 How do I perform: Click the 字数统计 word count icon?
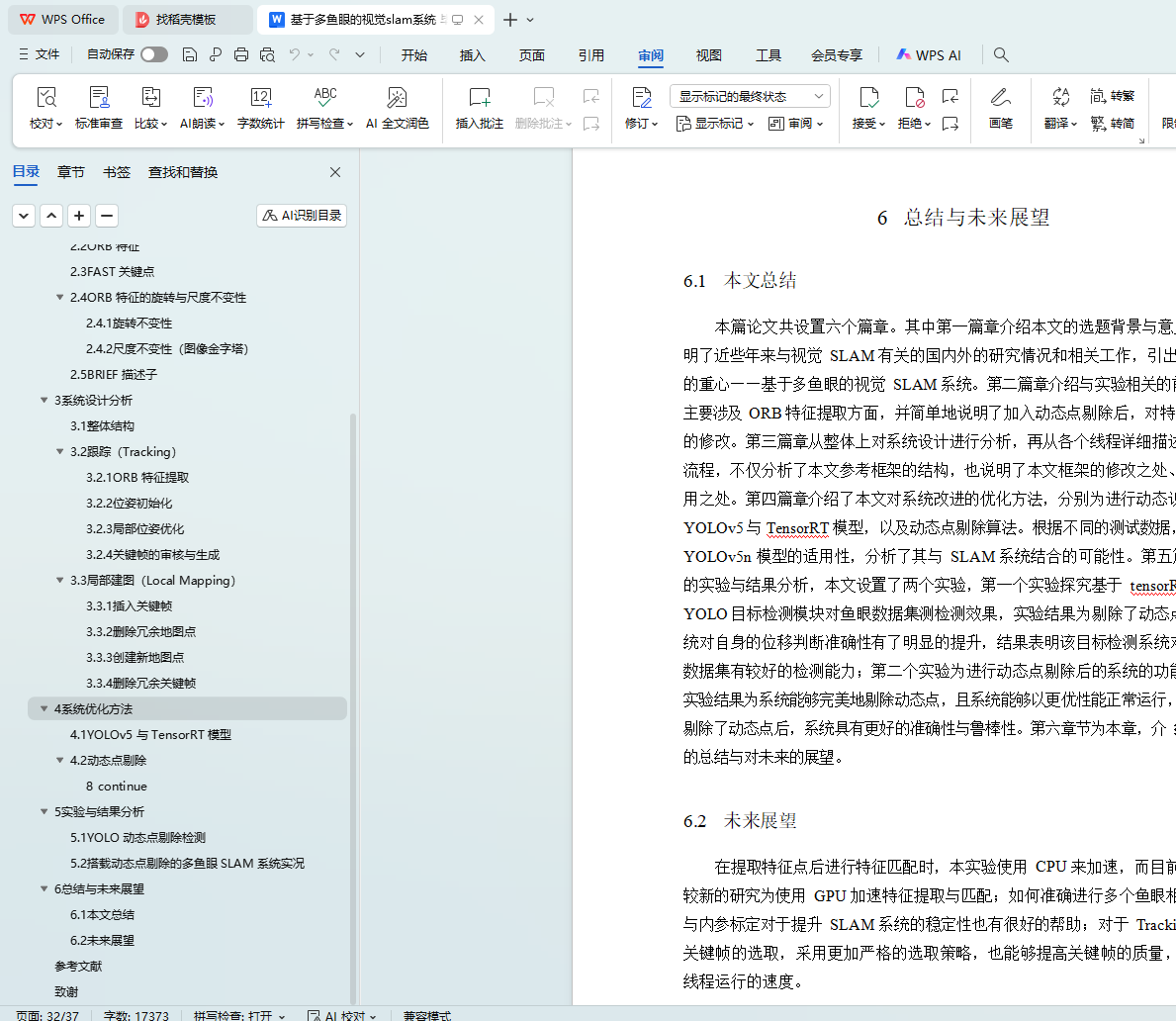260,98
